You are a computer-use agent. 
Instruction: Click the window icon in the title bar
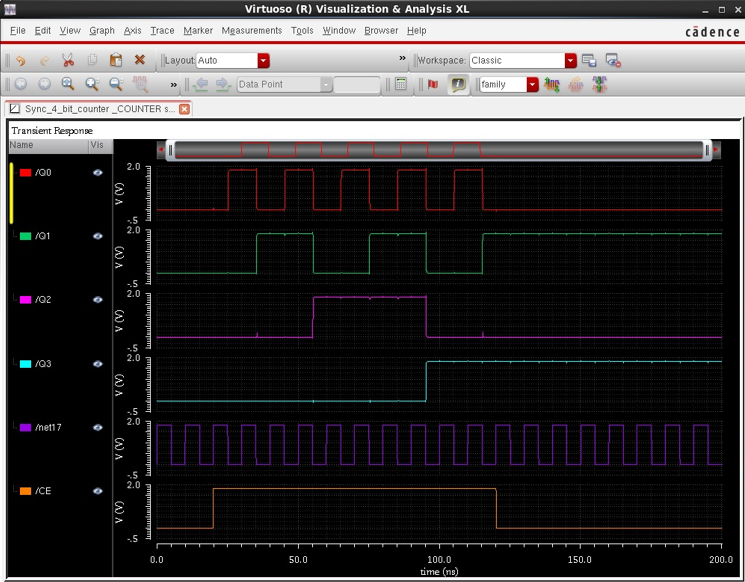(10, 9)
